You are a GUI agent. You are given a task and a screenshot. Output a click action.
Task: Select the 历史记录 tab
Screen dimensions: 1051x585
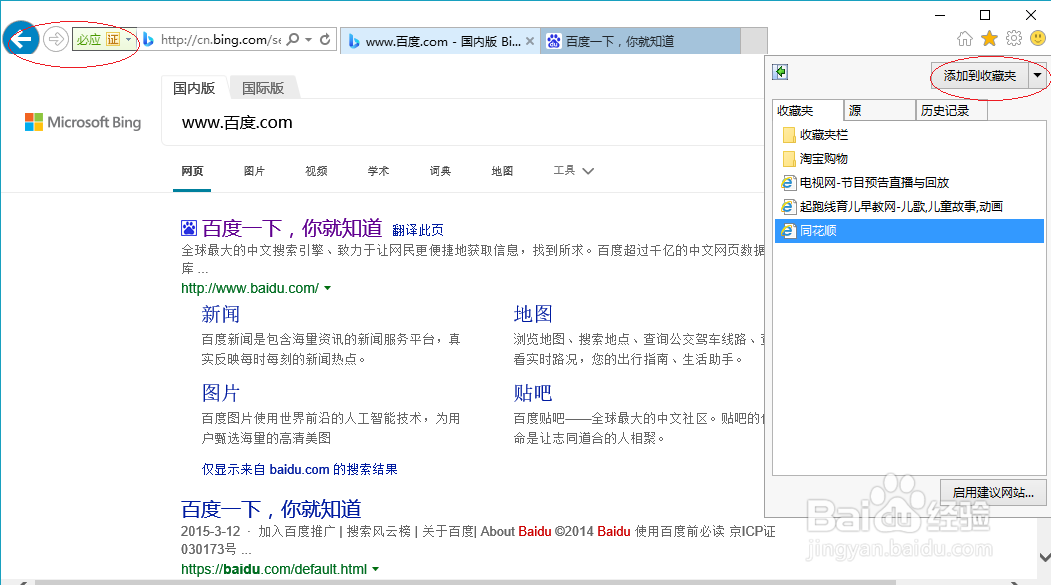(x=952, y=111)
